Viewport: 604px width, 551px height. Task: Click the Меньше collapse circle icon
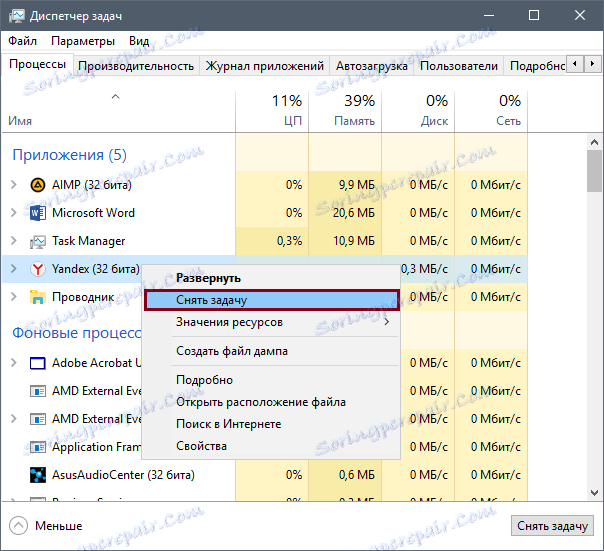(18, 526)
